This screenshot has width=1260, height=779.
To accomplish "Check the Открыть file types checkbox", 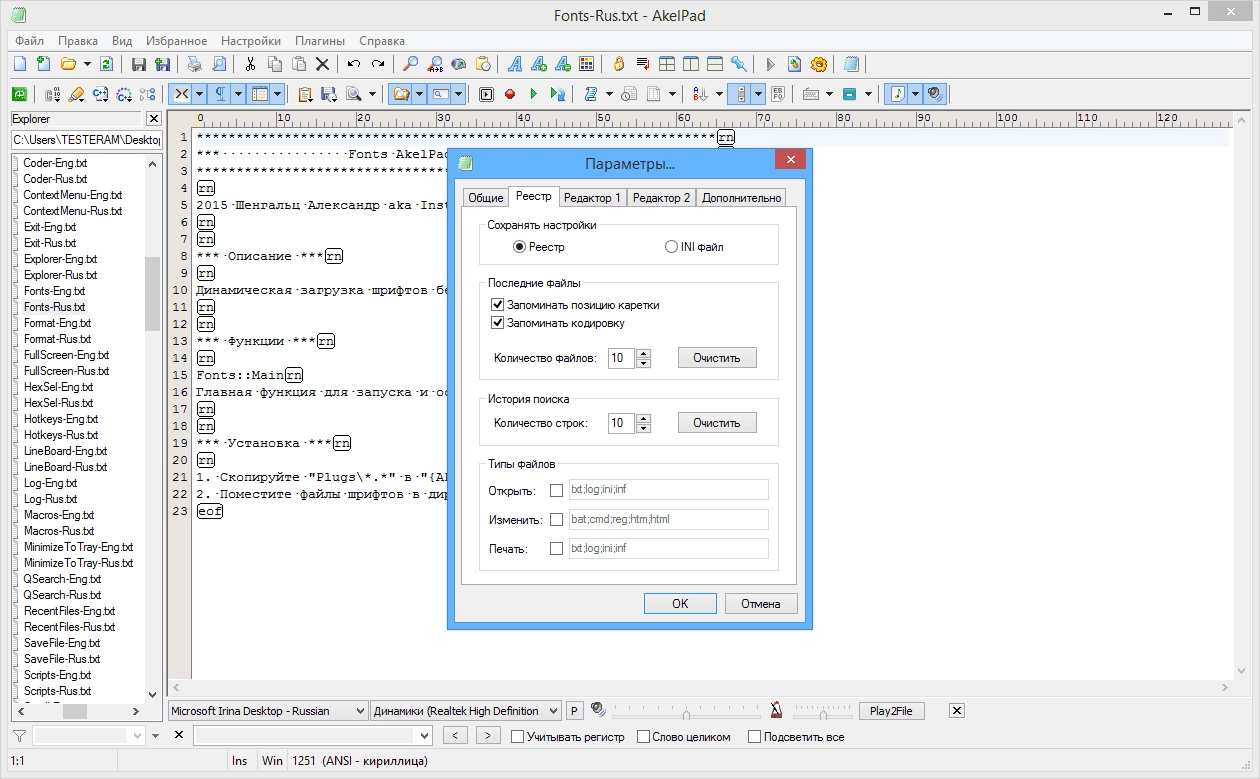I will click(x=557, y=490).
